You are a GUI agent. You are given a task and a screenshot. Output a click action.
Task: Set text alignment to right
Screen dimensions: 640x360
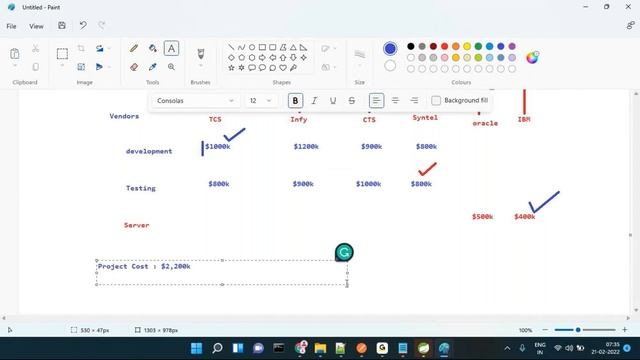click(414, 100)
